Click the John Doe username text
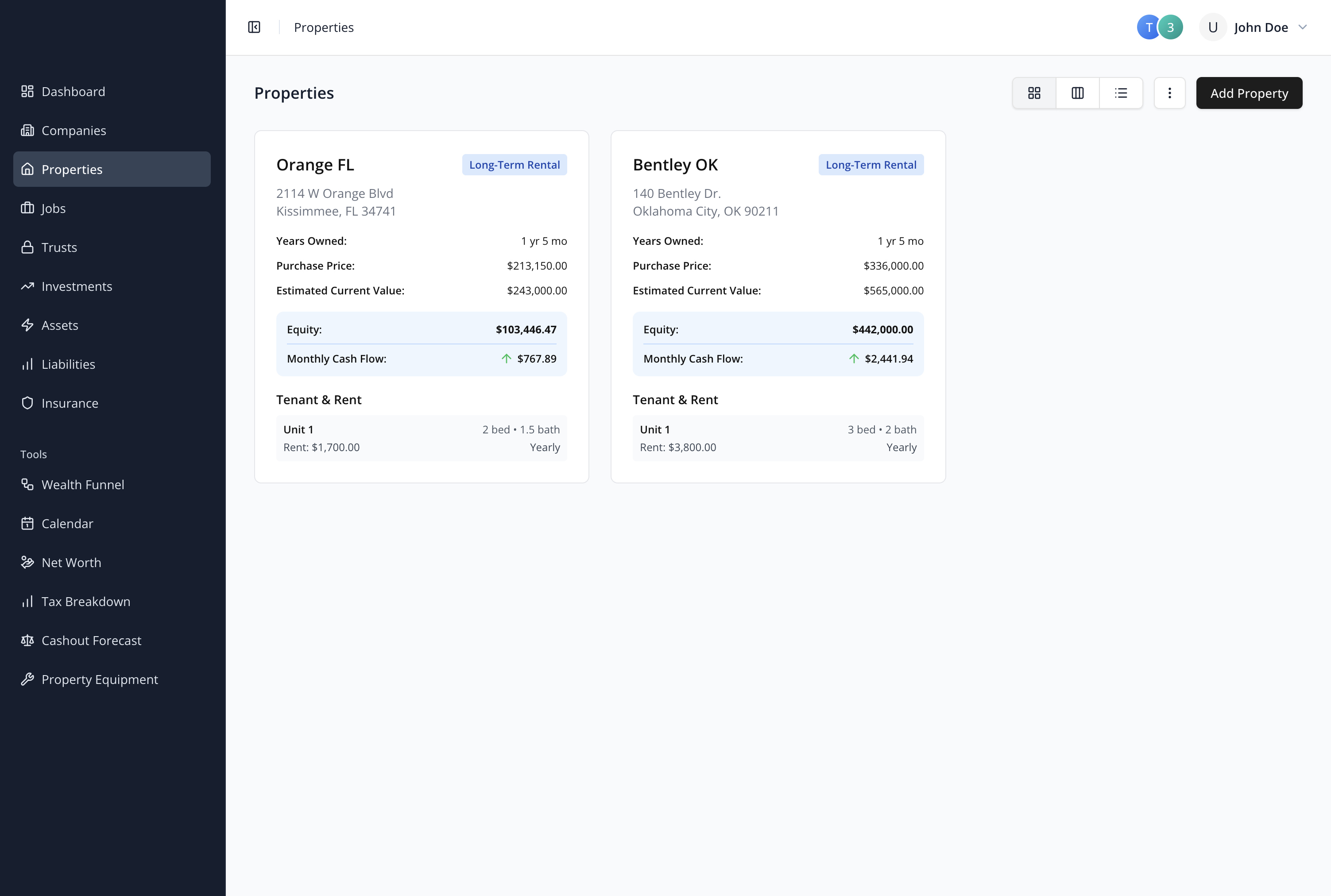 1261,27
